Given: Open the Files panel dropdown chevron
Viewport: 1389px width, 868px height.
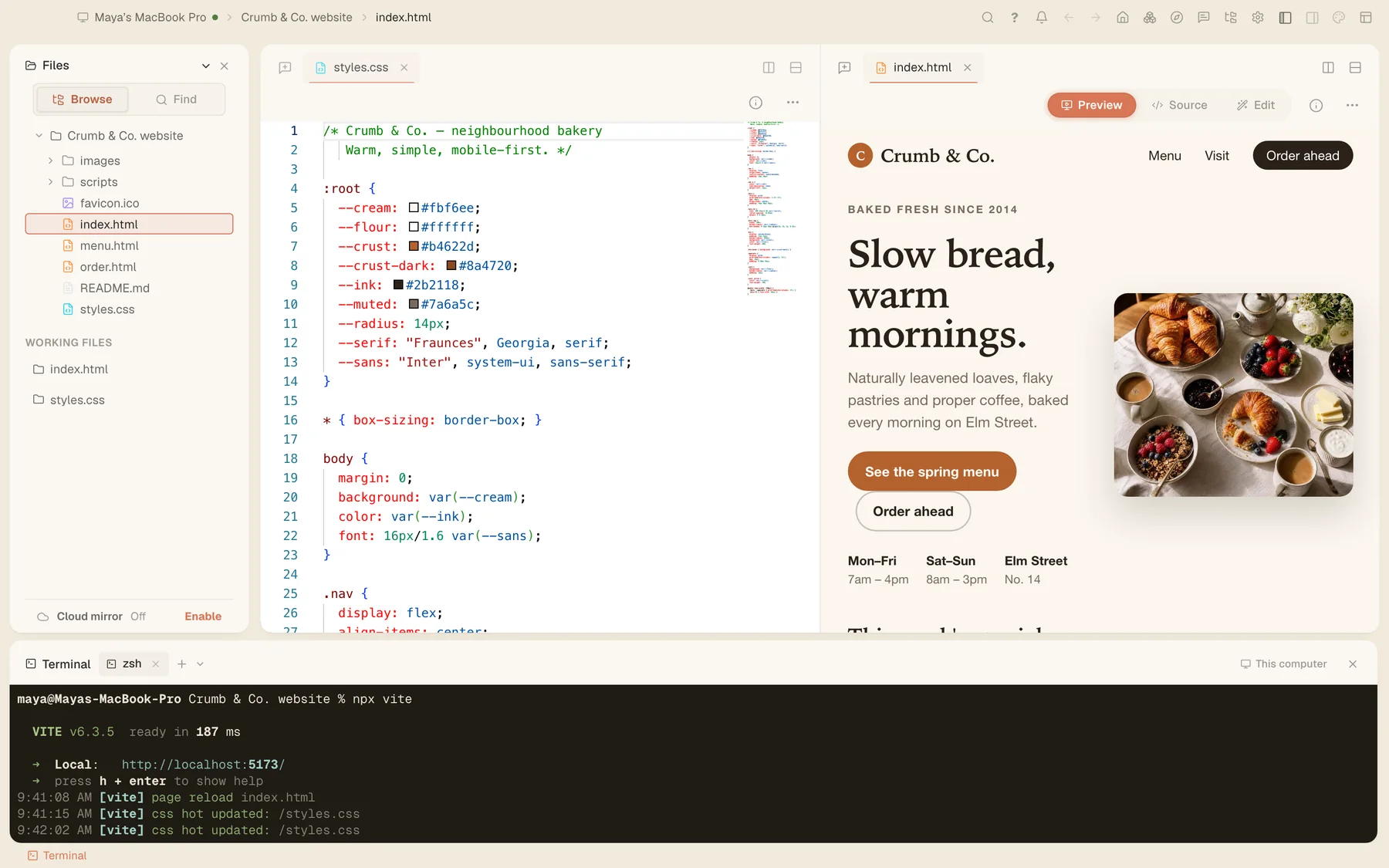Looking at the screenshot, I should coord(205,66).
